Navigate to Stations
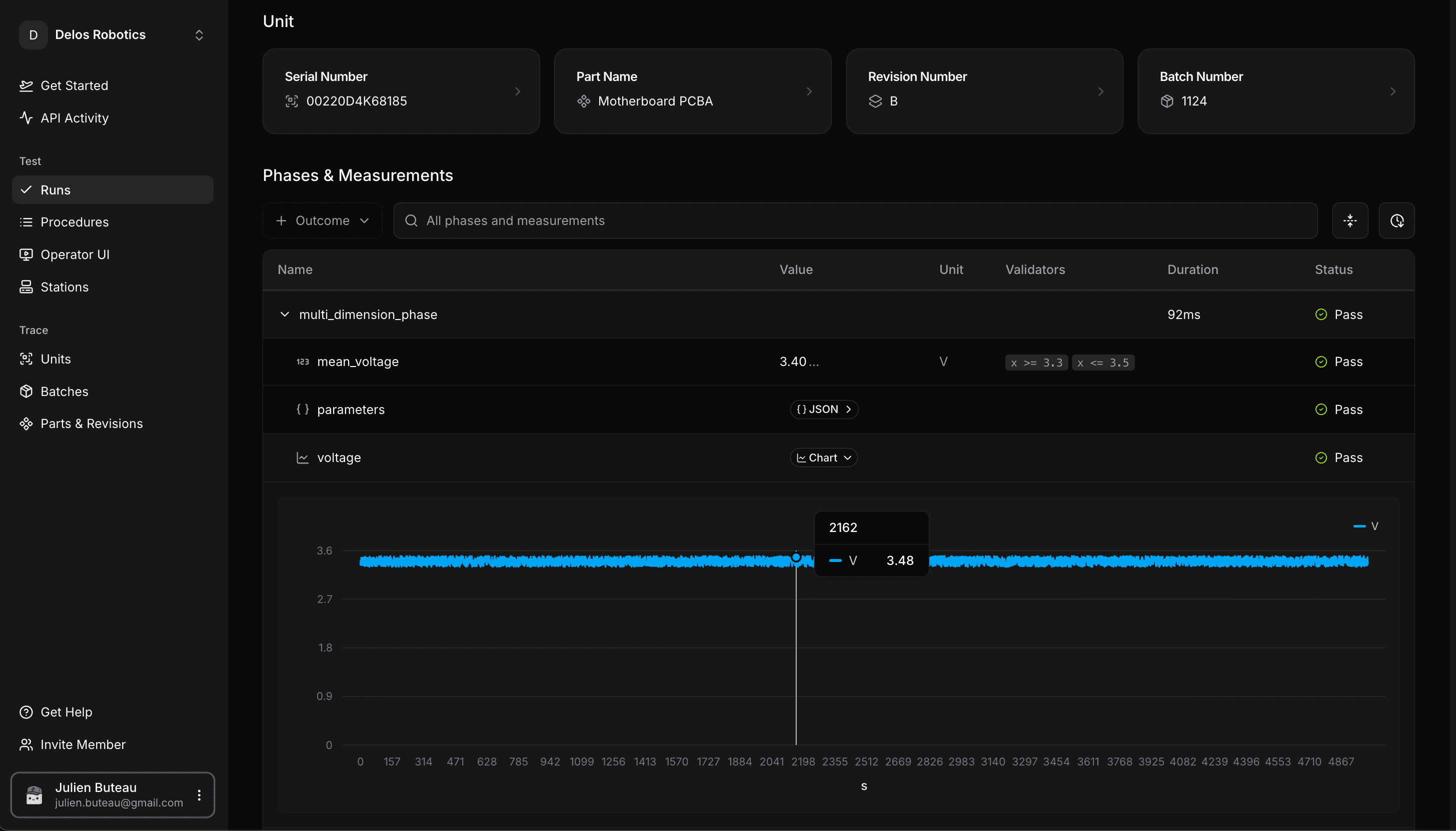The width and height of the screenshot is (1456, 831). click(x=65, y=287)
